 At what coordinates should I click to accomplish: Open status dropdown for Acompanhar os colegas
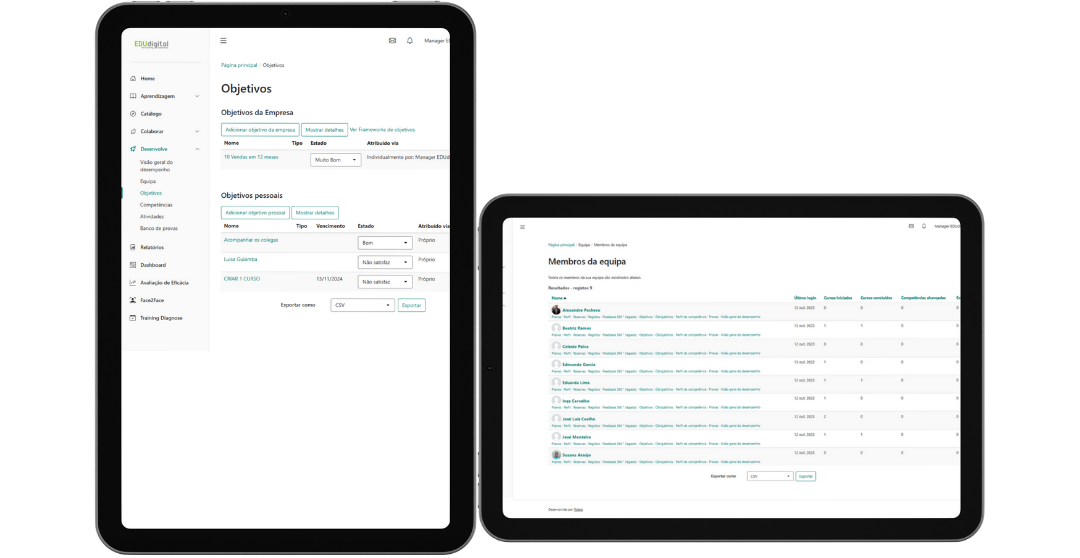tap(385, 243)
